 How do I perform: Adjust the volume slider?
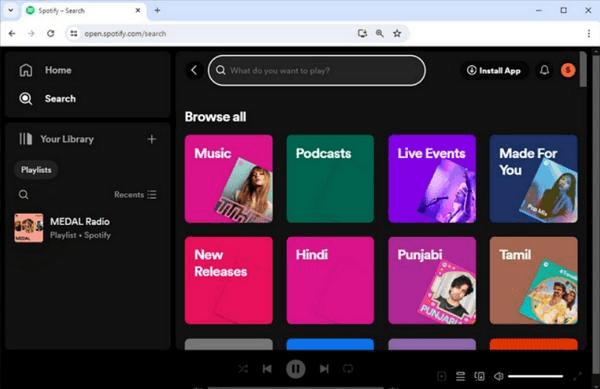535,376
